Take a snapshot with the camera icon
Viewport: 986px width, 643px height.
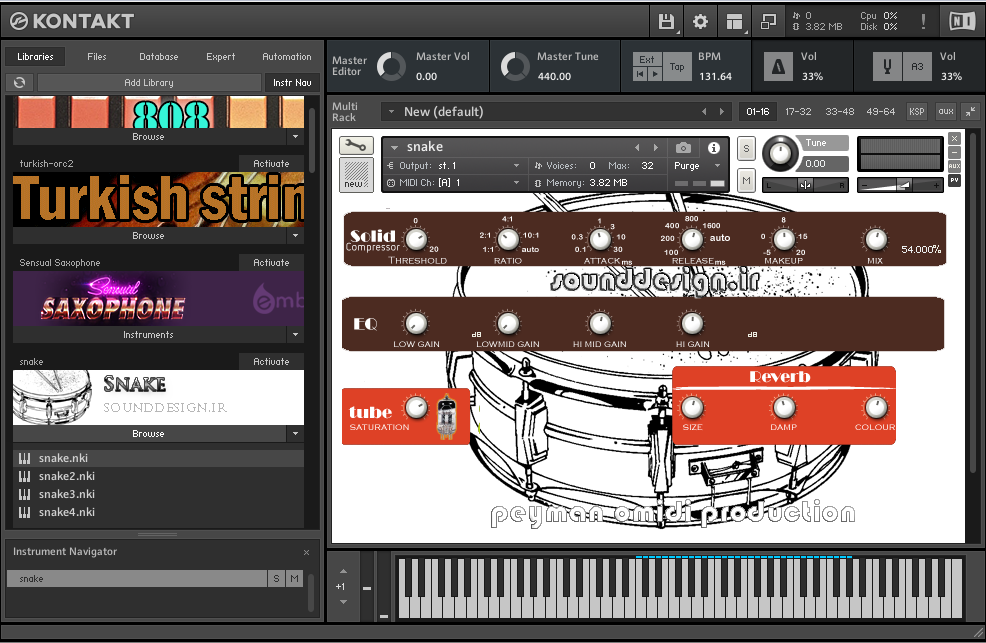pos(683,148)
